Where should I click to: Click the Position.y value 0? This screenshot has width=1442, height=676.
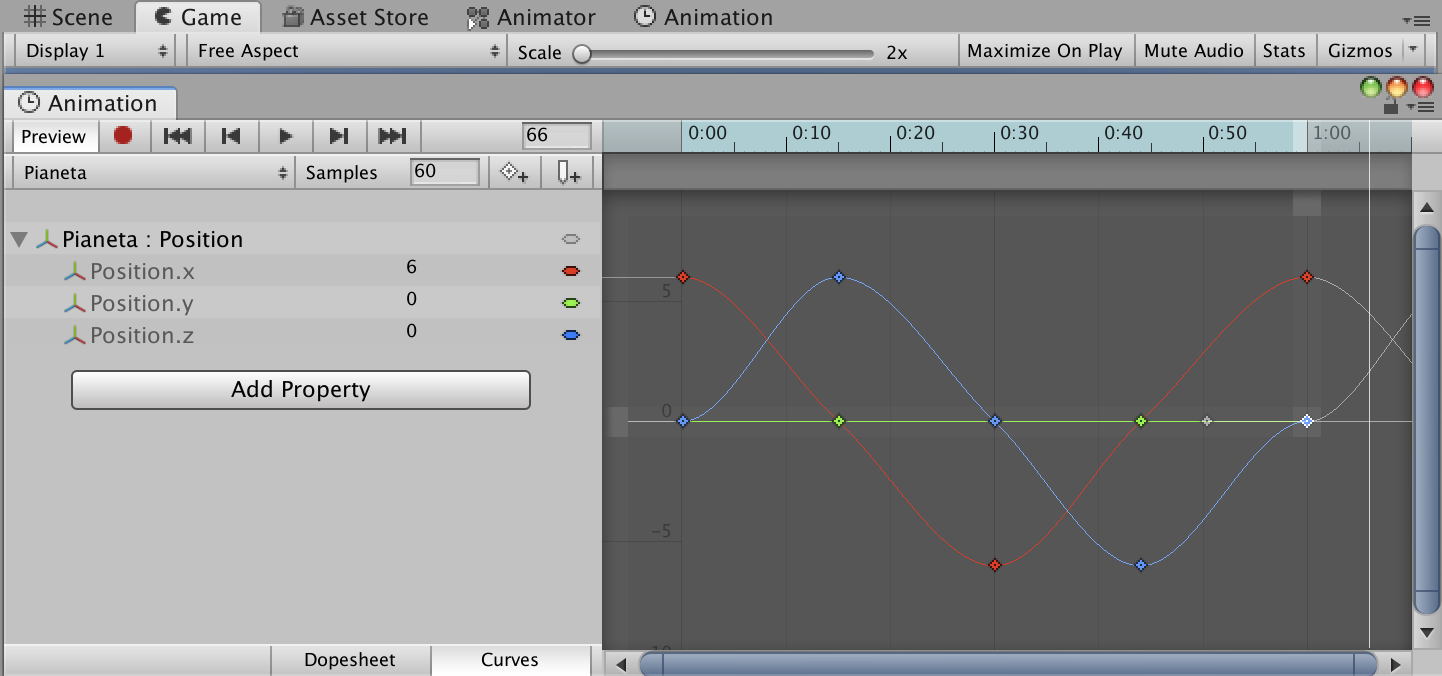(411, 299)
